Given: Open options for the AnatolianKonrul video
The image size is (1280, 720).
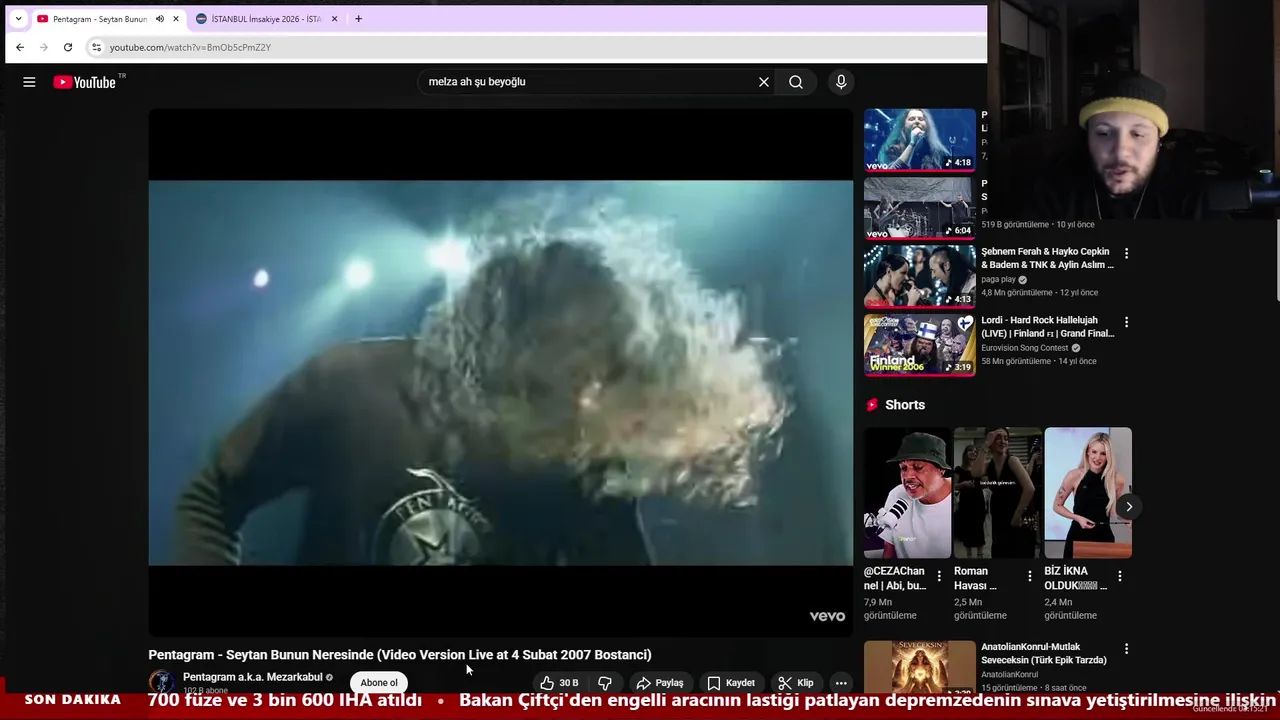Looking at the screenshot, I should [1126, 649].
